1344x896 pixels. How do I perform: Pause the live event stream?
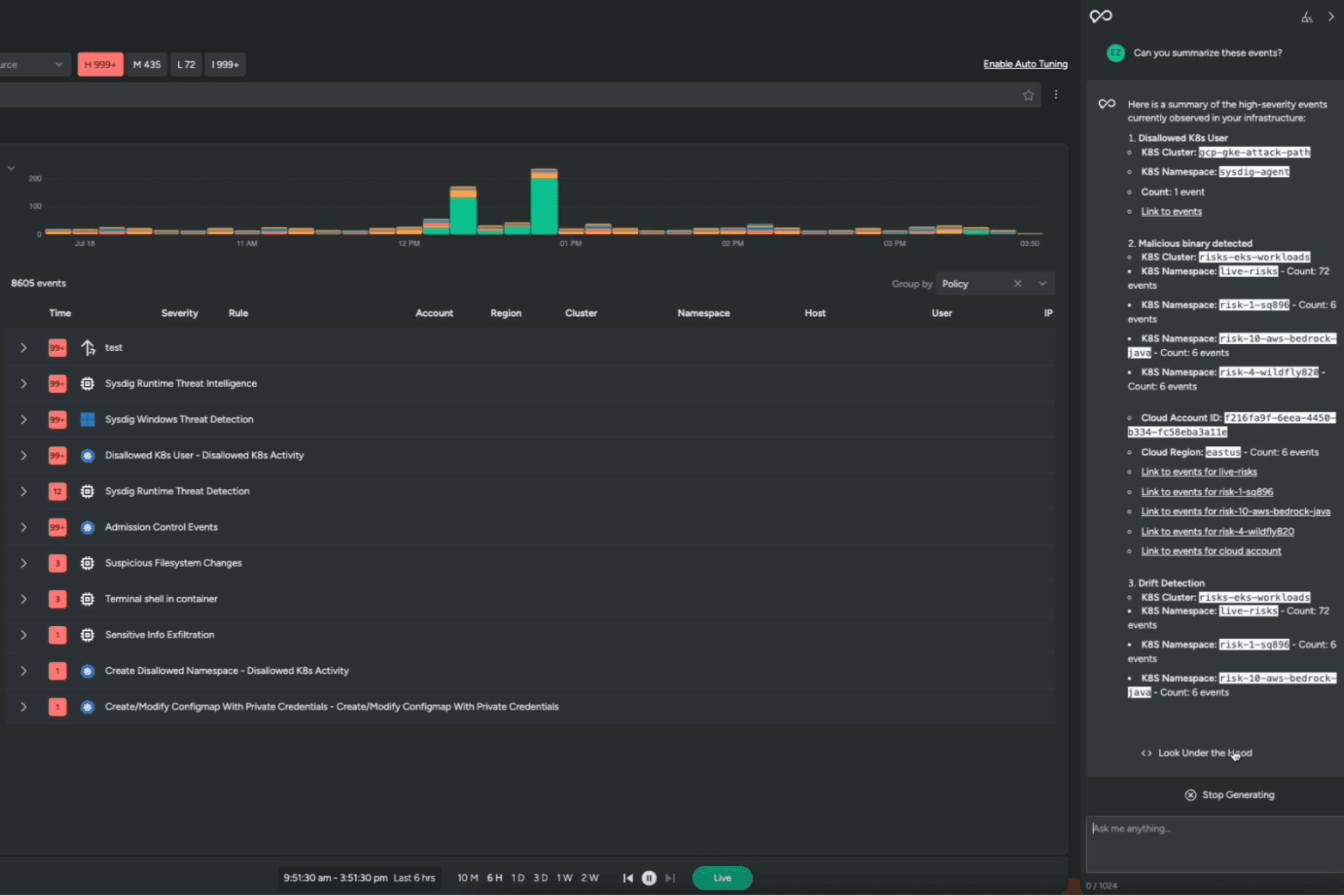pyautogui.click(x=649, y=878)
